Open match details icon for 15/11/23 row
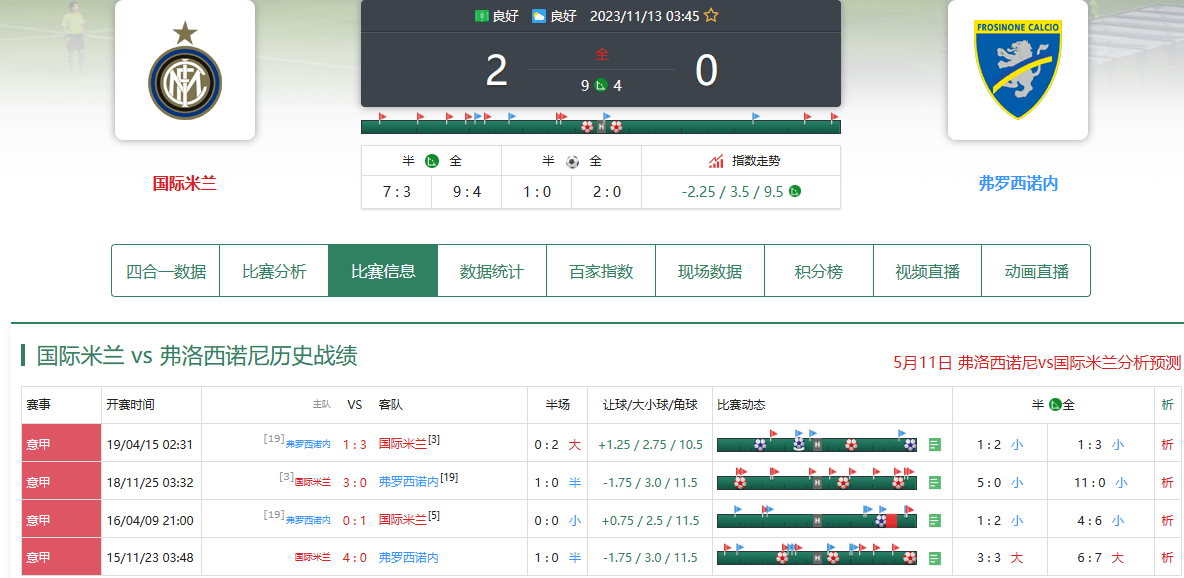 pyautogui.click(x=935, y=558)
